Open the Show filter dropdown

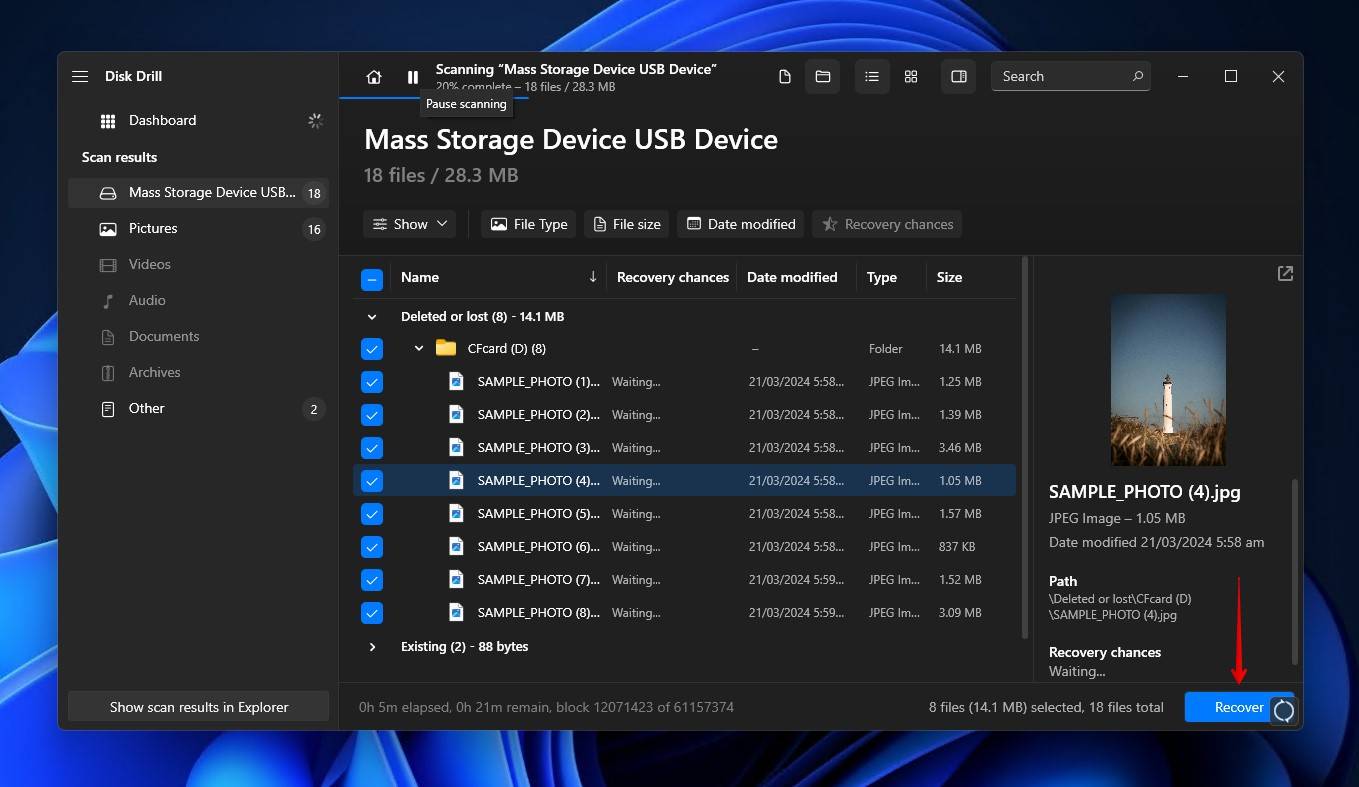(408, 224)
